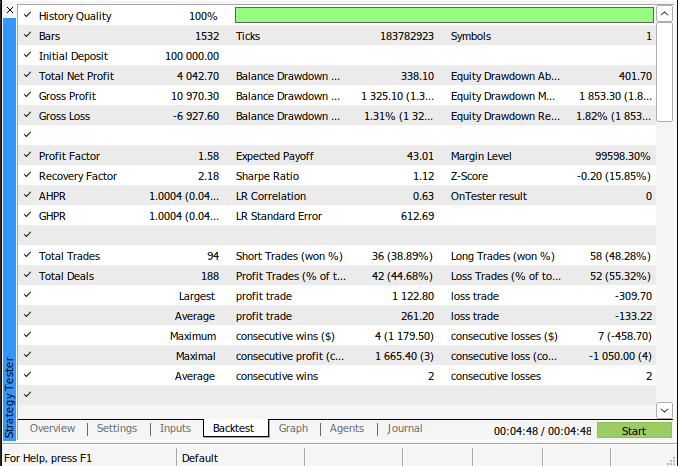Click the Ticks value 183782923
Viewport: 678px width, 466px height.
click(x=406, y=36)
